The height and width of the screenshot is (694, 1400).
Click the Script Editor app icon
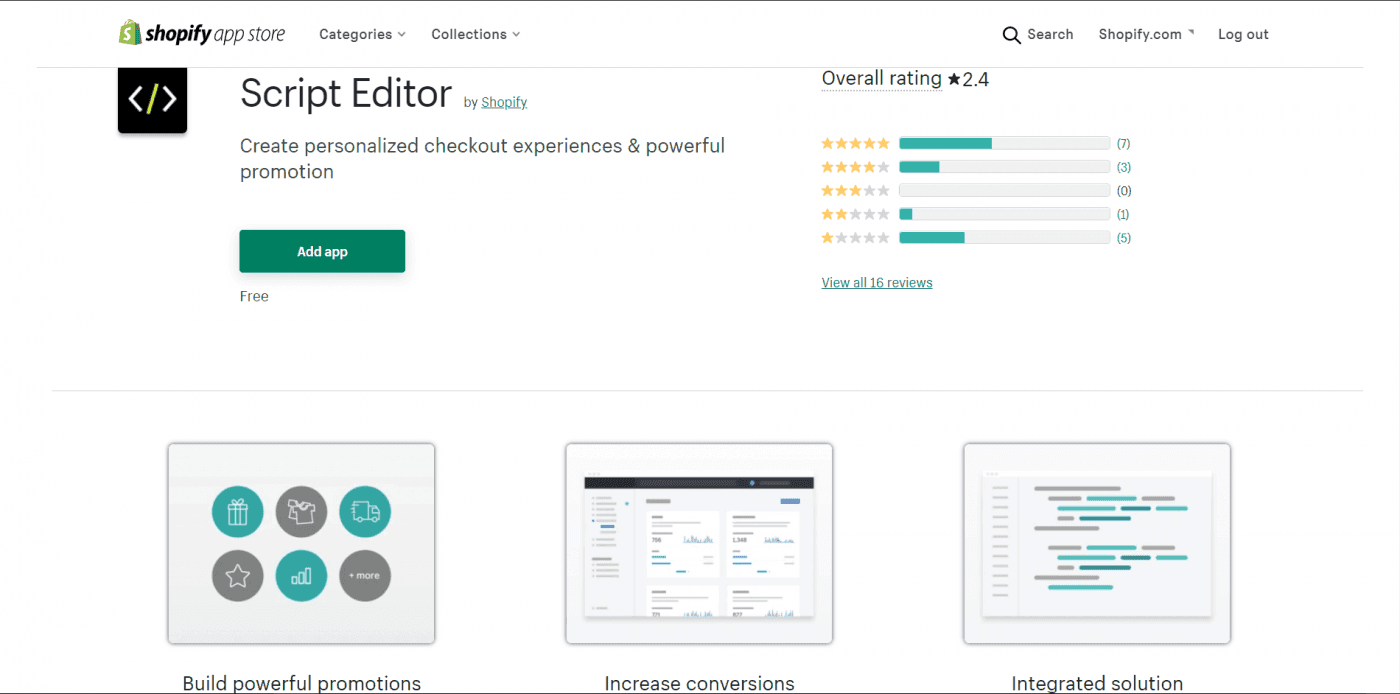(152, 99)
